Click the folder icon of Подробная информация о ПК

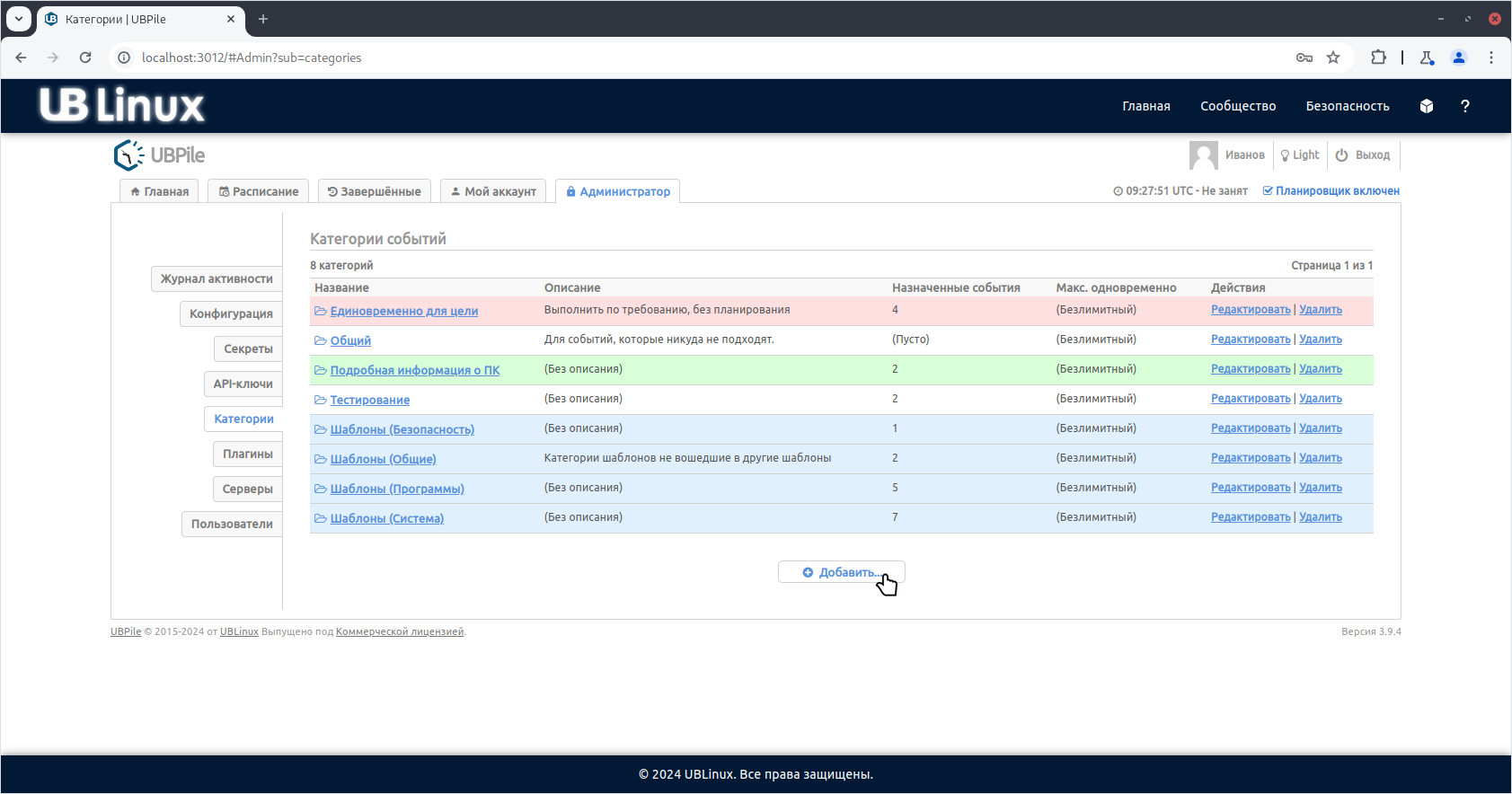[x=320, y=370]
